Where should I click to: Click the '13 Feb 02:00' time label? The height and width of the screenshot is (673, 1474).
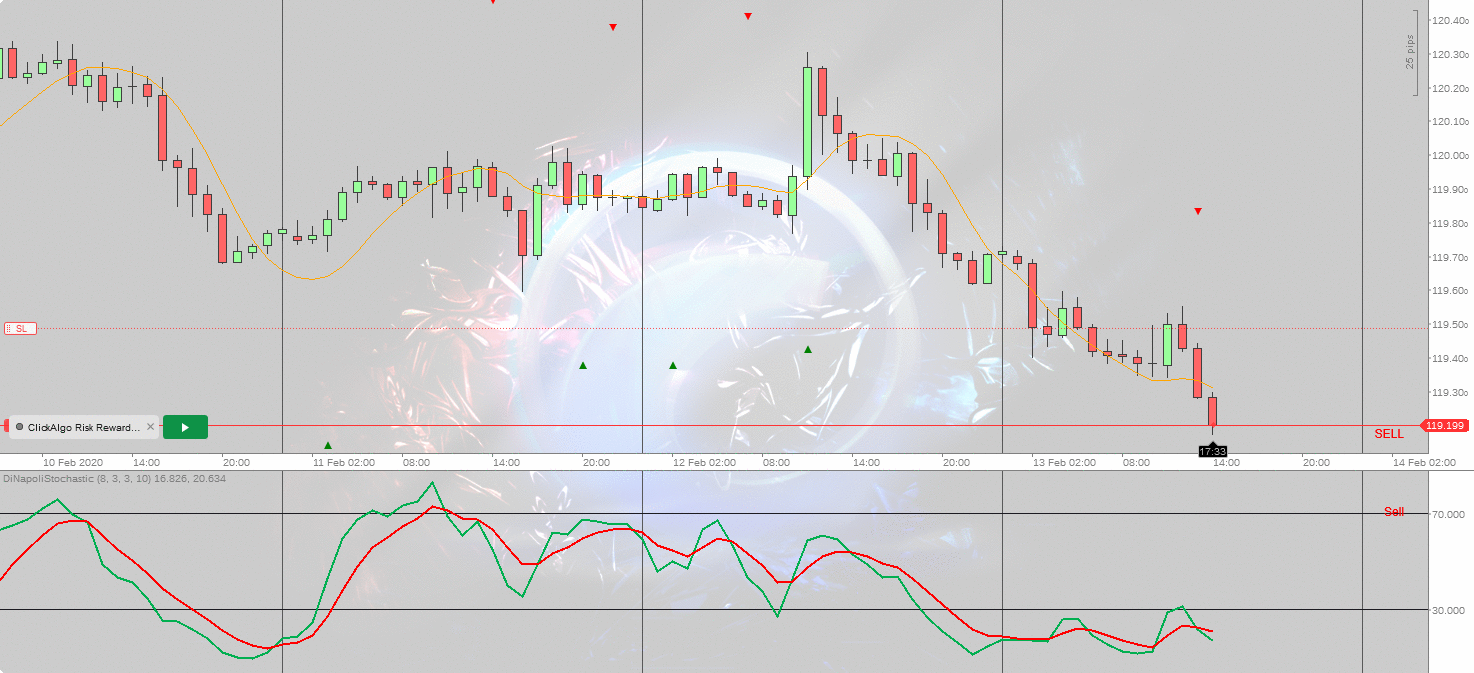[1064, 463]
